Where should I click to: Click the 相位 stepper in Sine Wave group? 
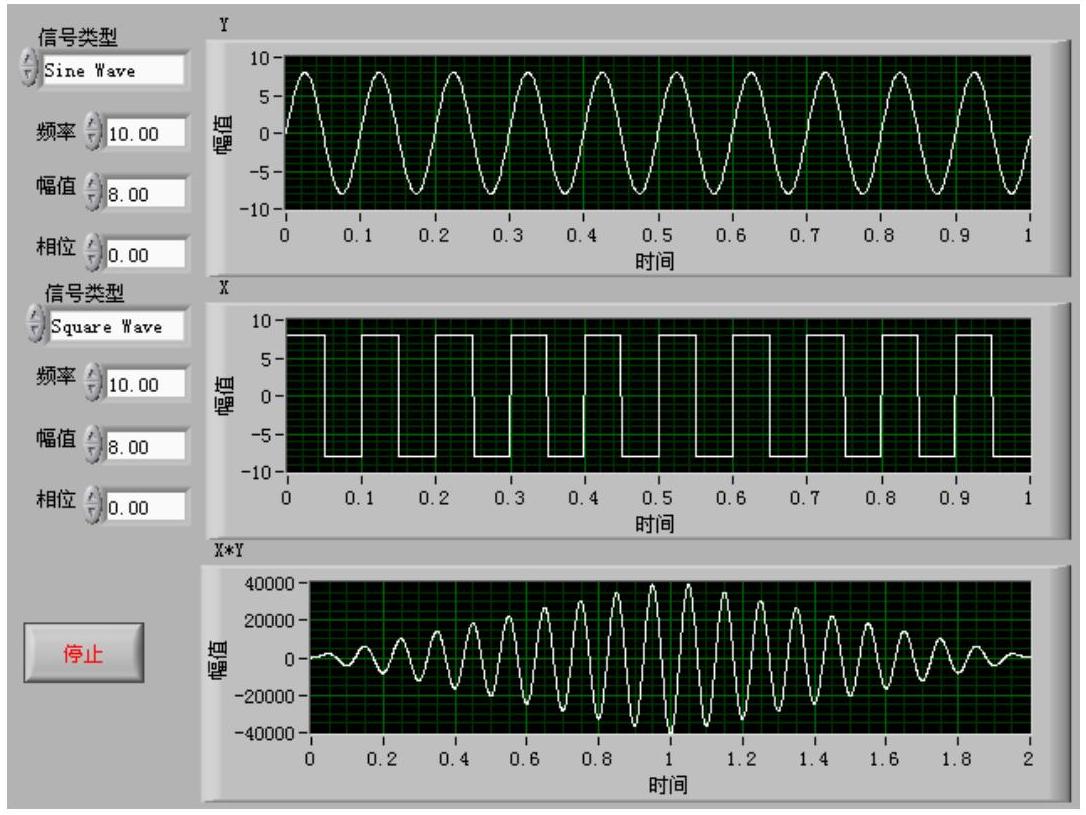click(x=93, y=251)
